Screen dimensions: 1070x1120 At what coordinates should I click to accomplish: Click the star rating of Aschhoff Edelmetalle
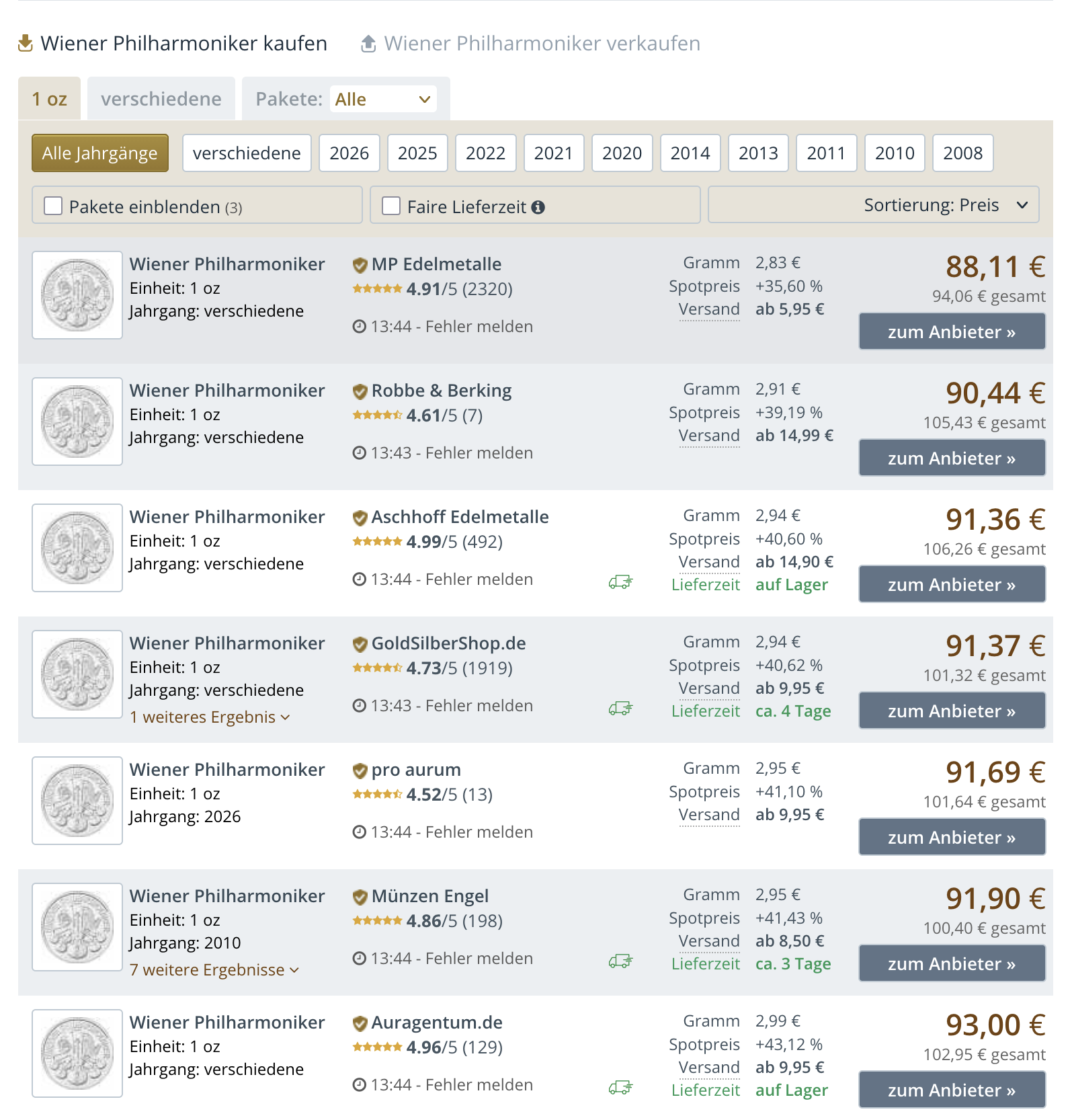pyautogui.click(x=378, y=542)
